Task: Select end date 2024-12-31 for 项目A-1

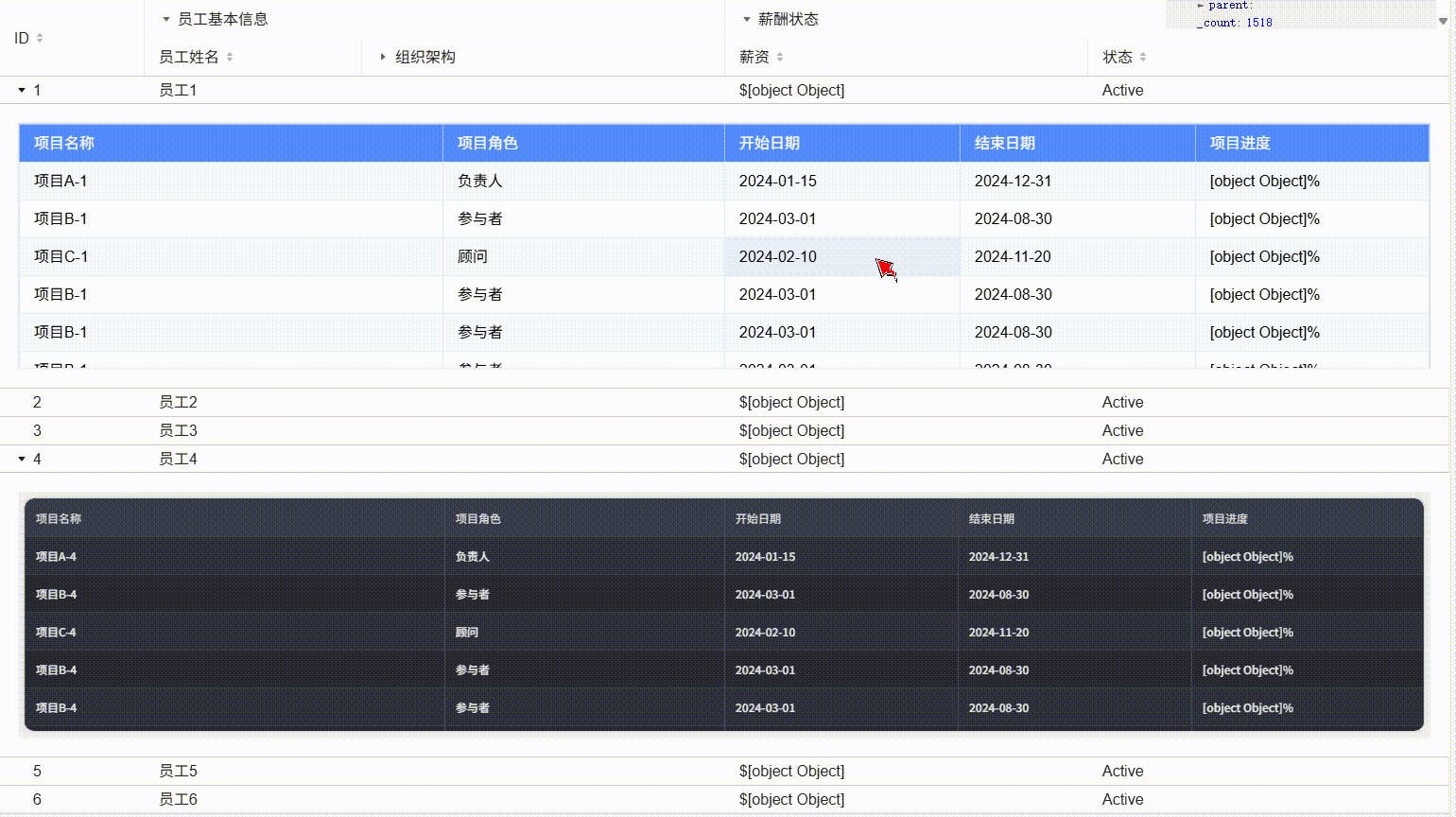Action: tap(1078, 181)
